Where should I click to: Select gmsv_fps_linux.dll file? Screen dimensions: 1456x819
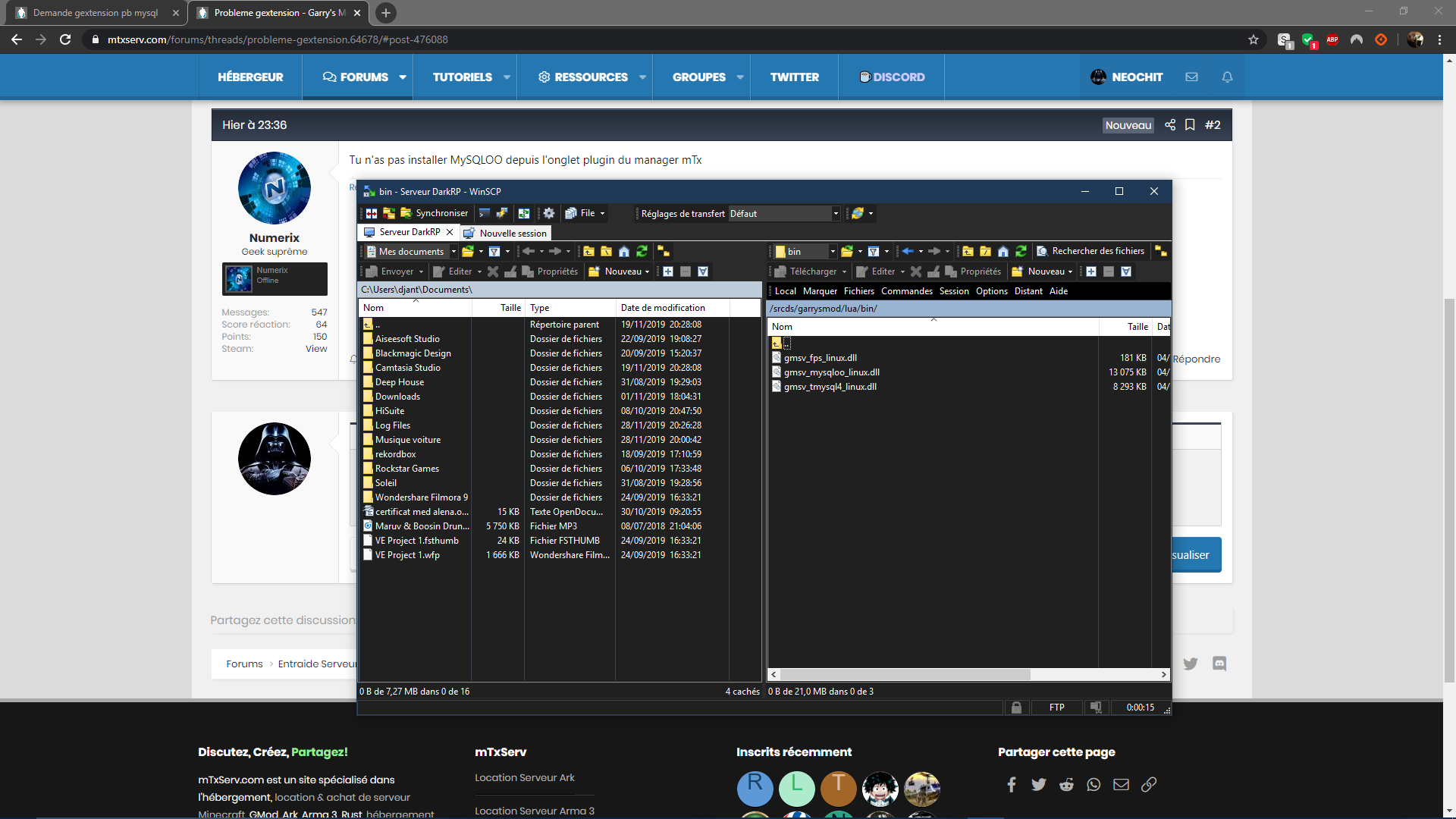[820, 358]
